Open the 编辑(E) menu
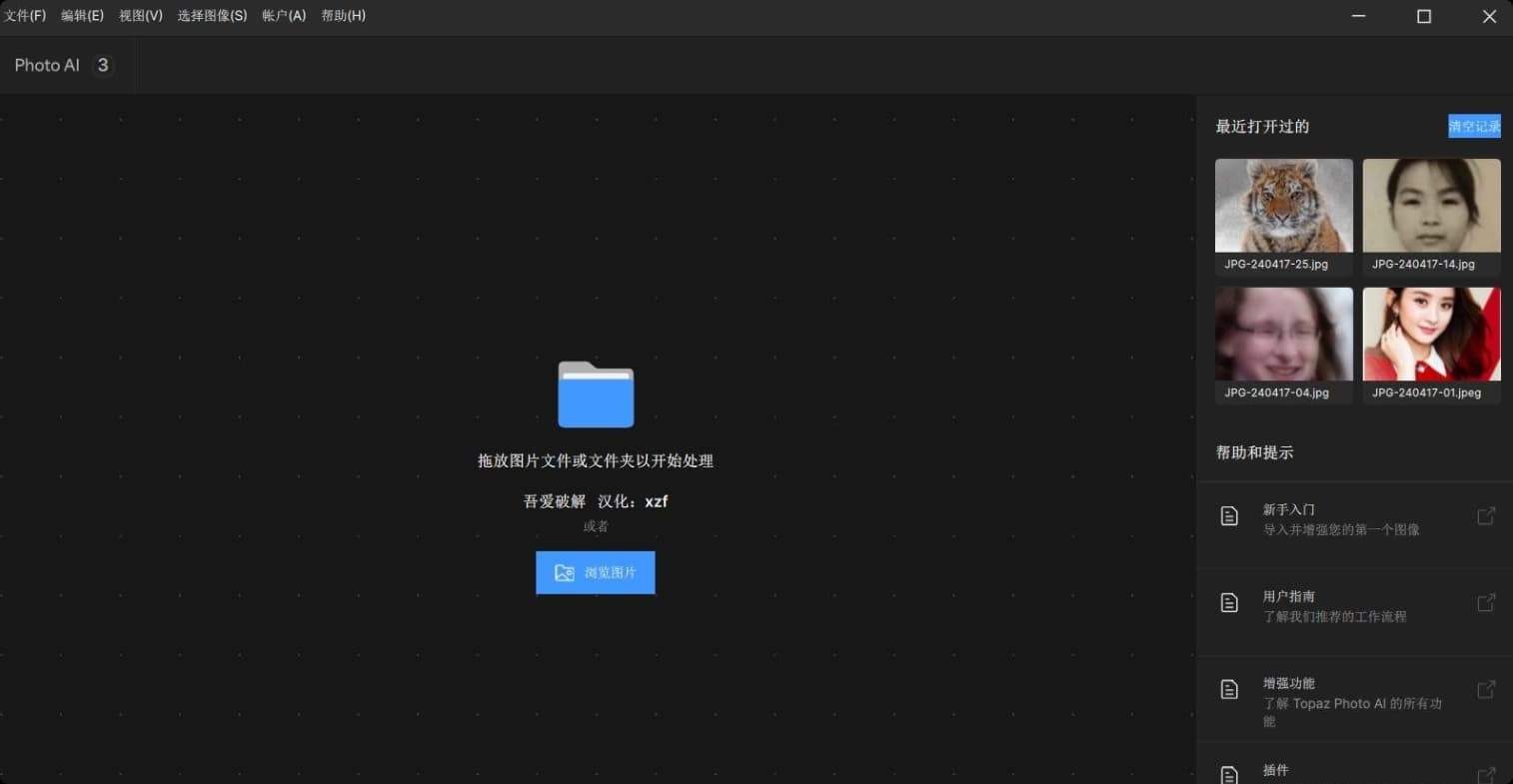Viewport: 1513px width, 784px height. click(x=82, y=16)
